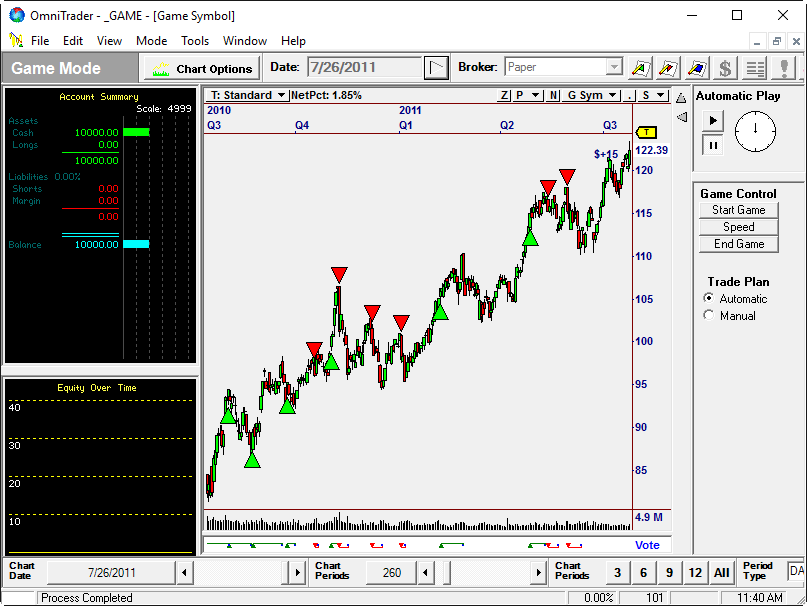Click the Speed button
The image size is (807, 606).
pos(738,227)
